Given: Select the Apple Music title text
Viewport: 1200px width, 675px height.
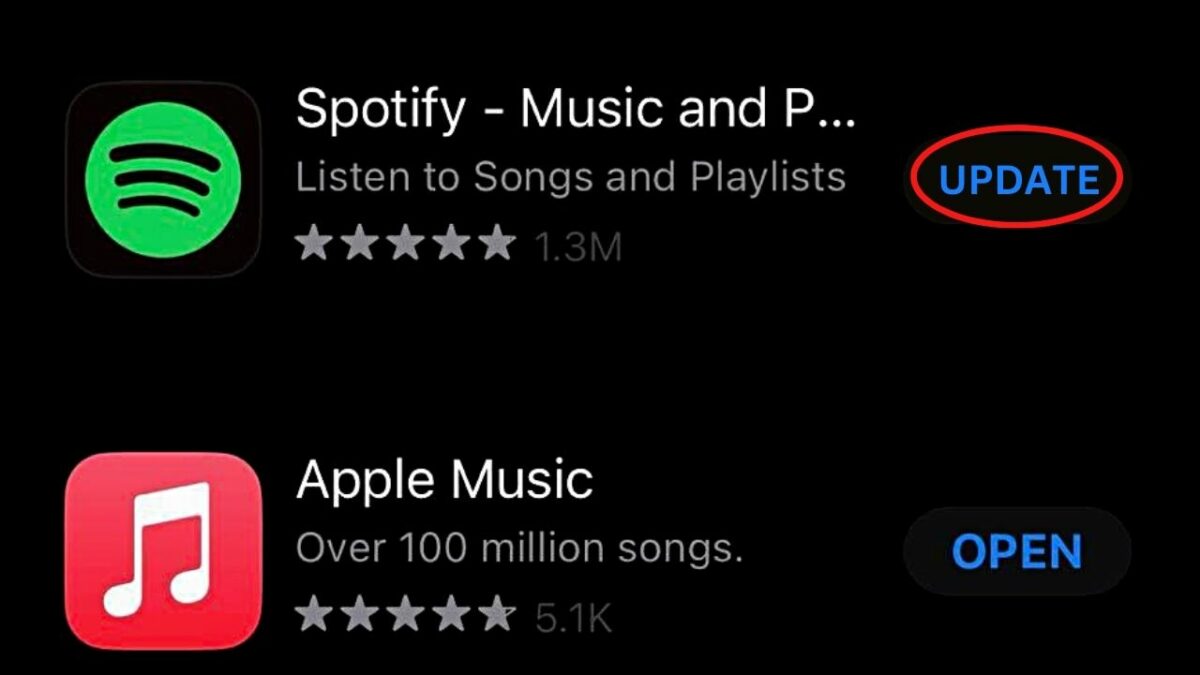Looking at the screenshot, I should [x=444, y=478].
